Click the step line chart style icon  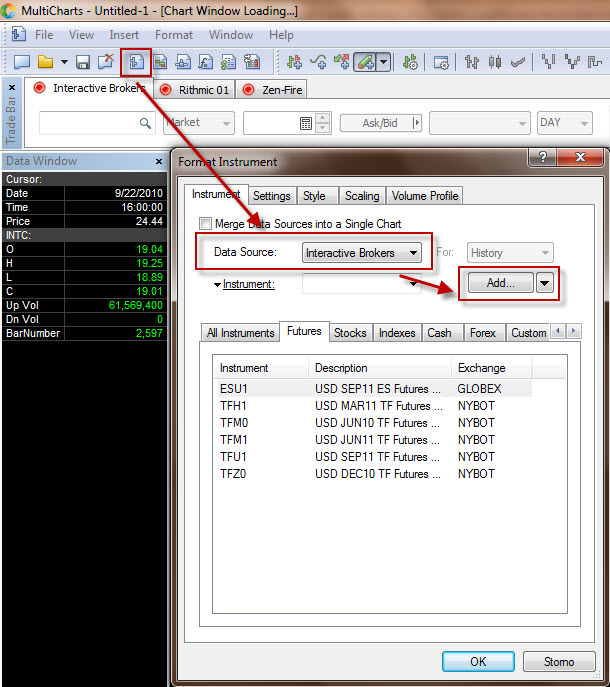coord(595,62)
